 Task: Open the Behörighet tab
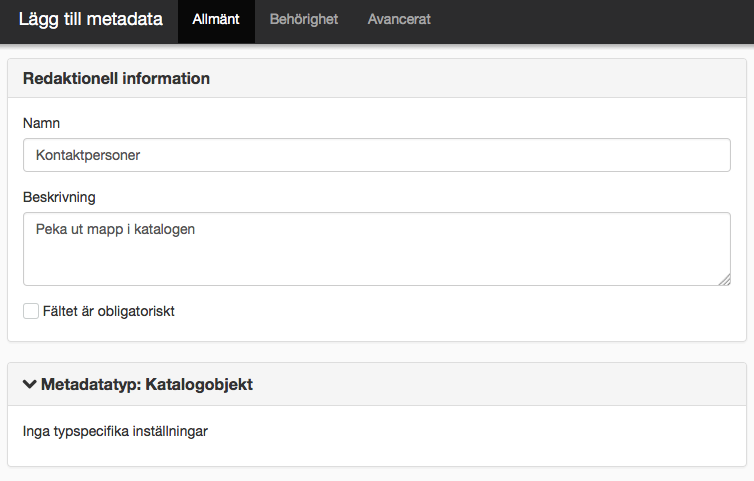[303, 19]
